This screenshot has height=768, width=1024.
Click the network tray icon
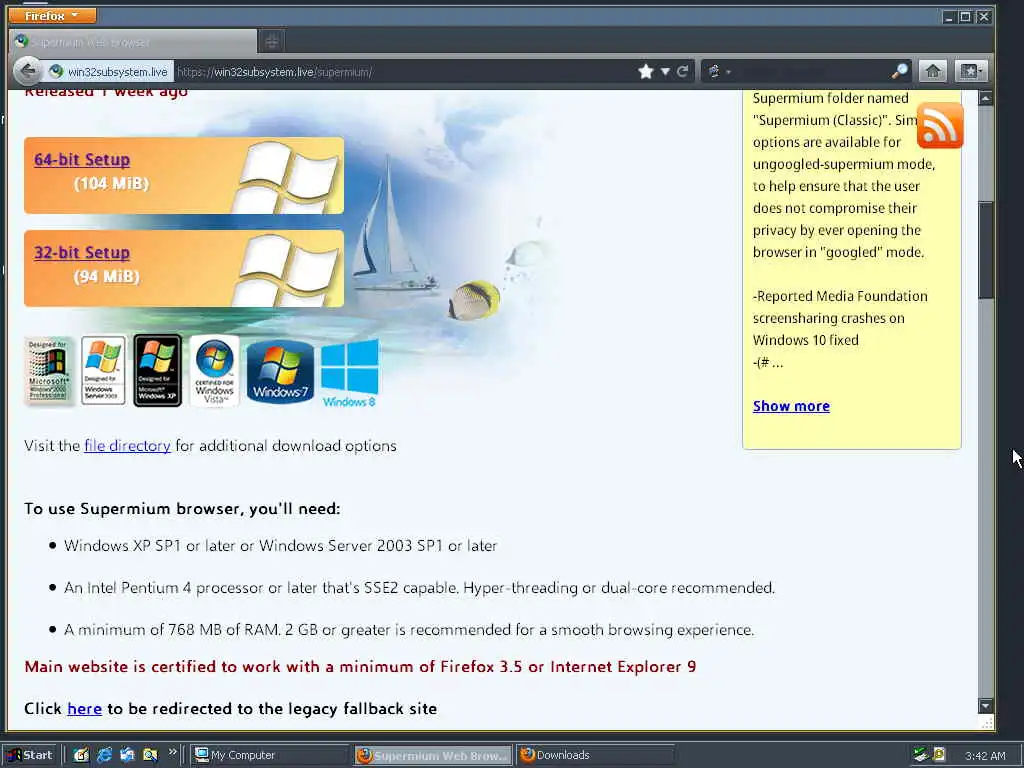[x=921, y=755]
